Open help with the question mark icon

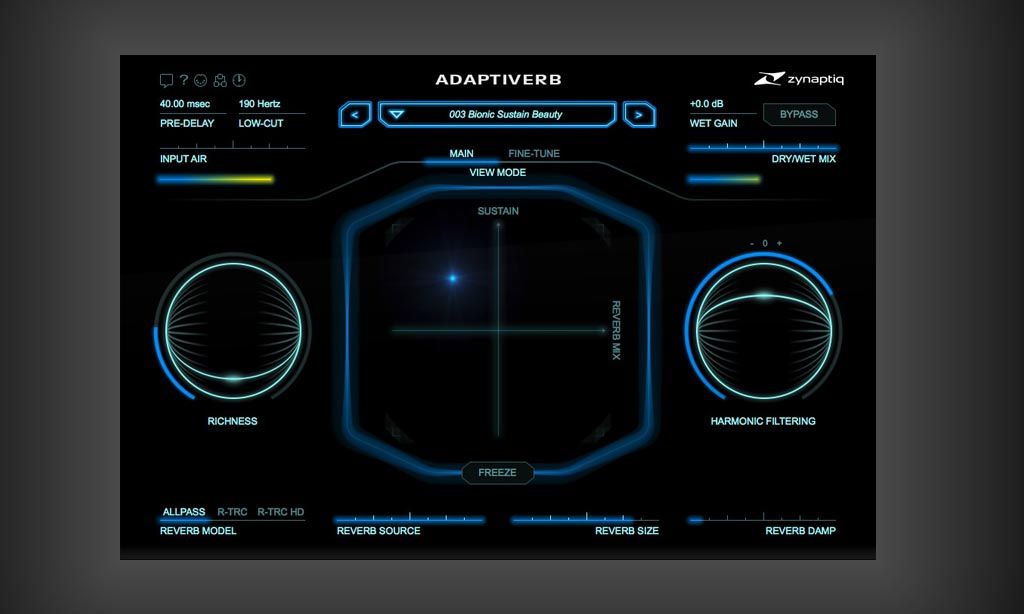click(x=184, y=80)
